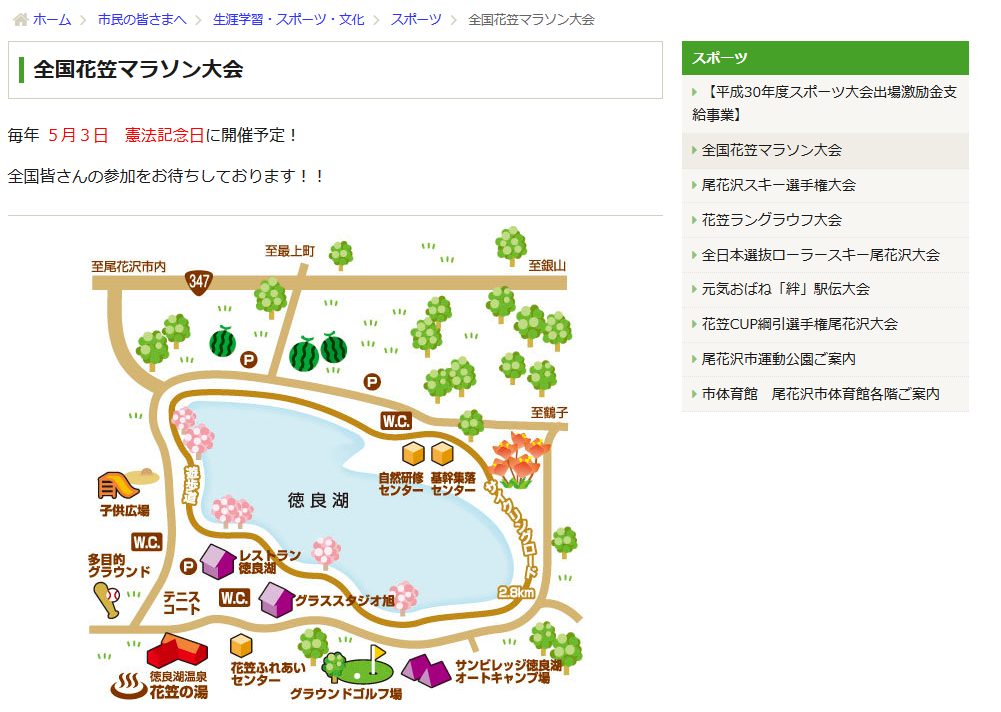Click the レストラン徳良湖 purple house icon
This screenshot has height=712, width=1001.
218,561
